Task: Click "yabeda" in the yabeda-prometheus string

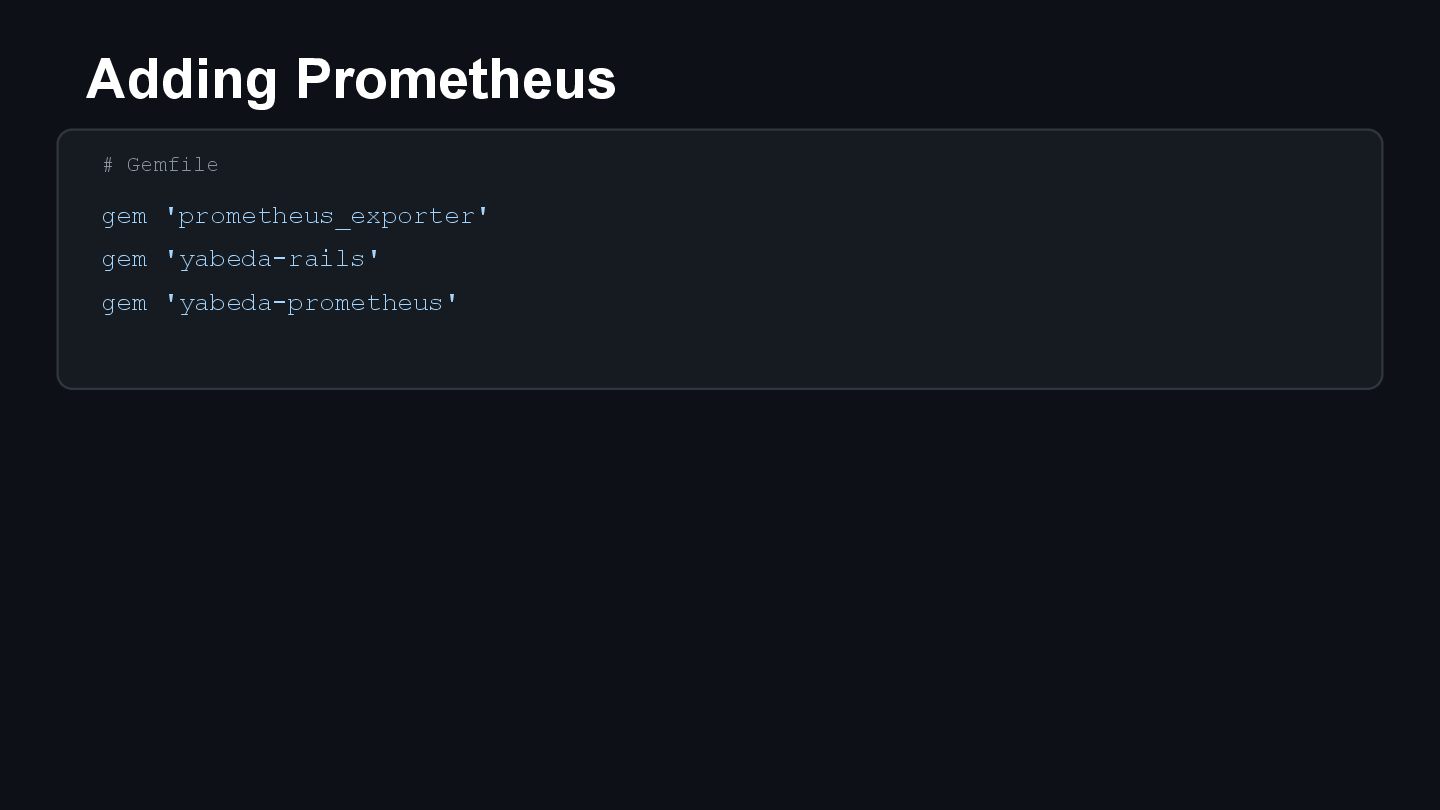Action: 225,303
